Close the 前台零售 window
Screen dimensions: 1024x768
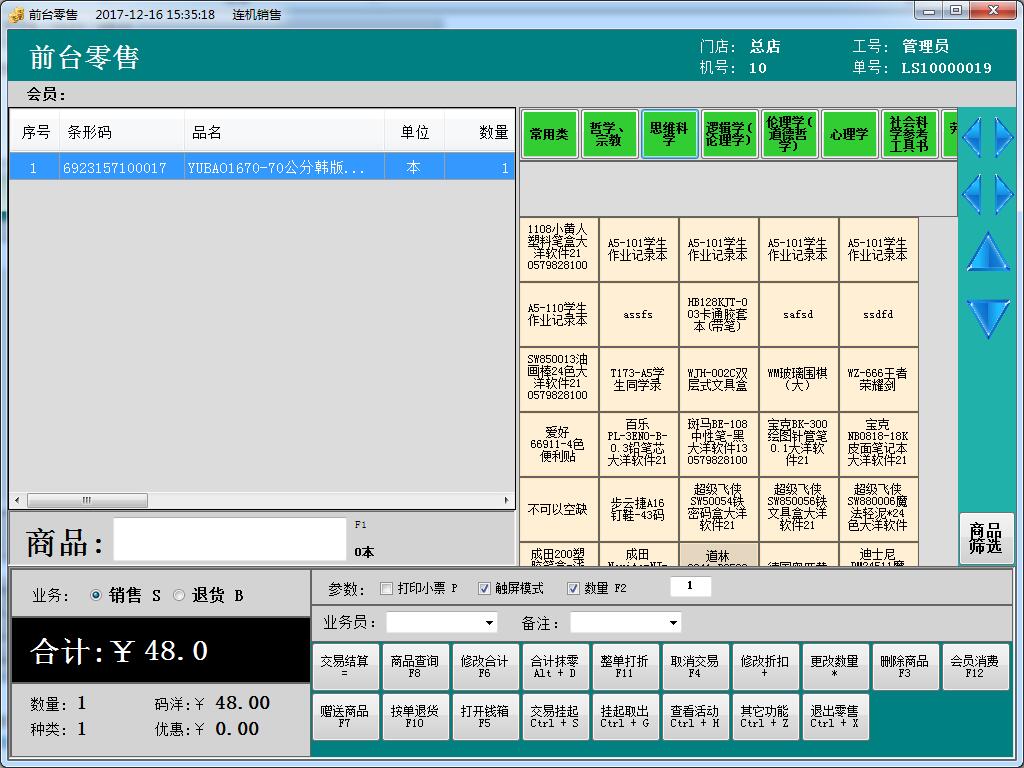(x=993, y=11)
